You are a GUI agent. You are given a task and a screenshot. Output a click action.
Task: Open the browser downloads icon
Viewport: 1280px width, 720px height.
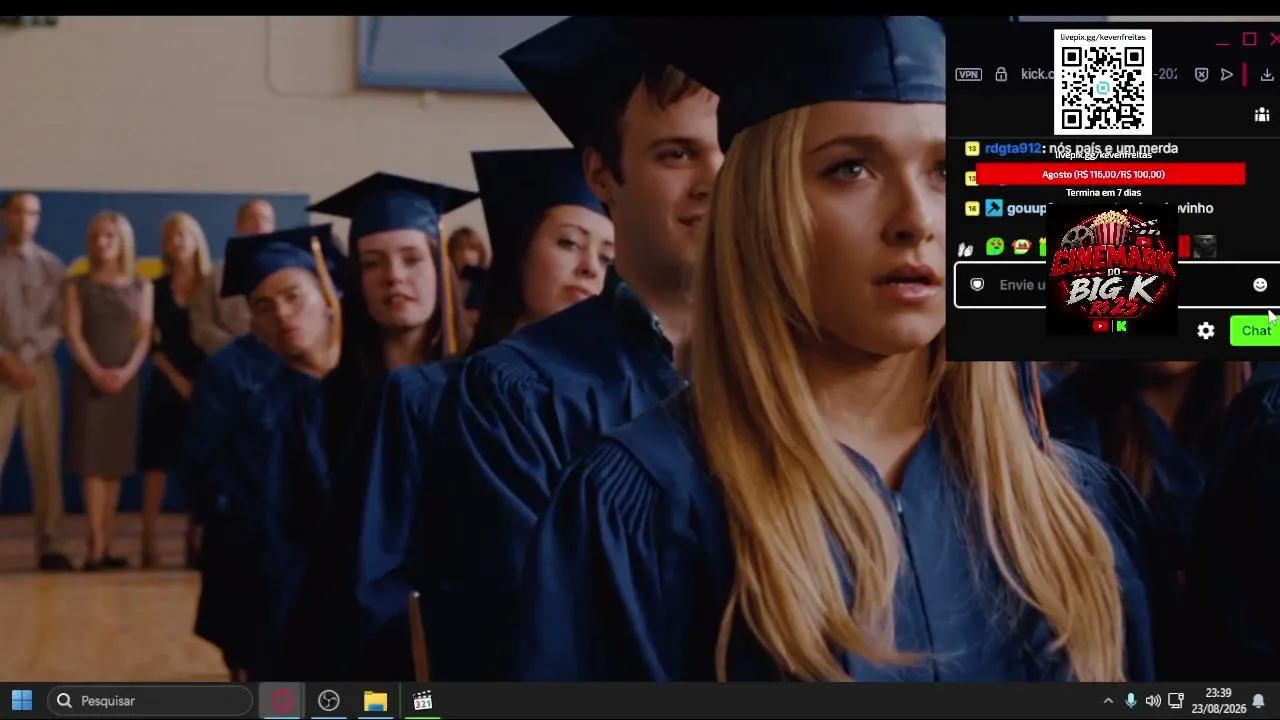1268,74
